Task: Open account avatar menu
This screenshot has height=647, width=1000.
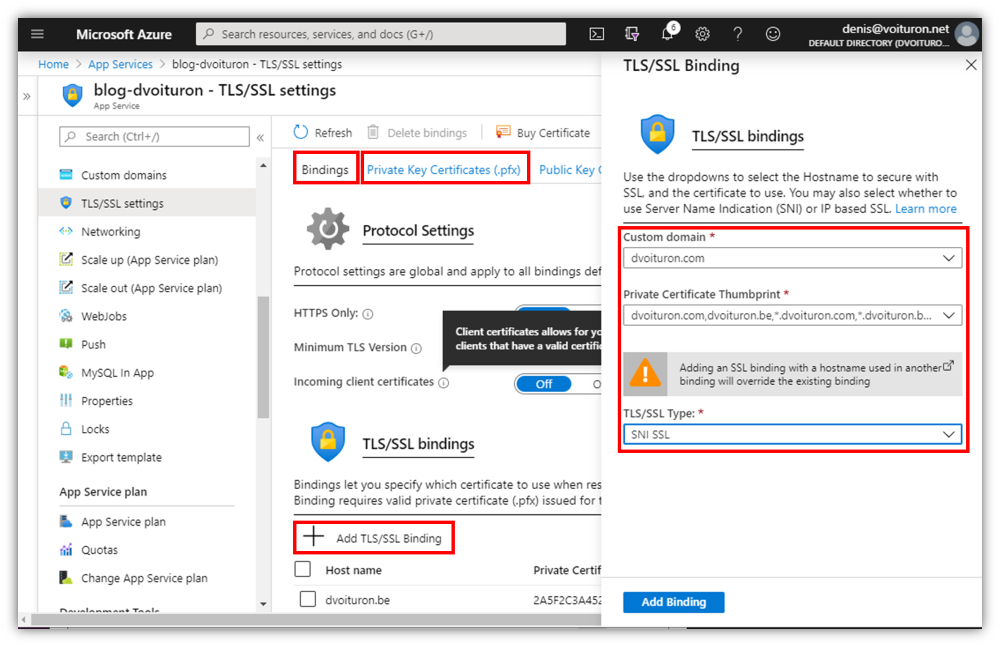Action: coord(967,34)
